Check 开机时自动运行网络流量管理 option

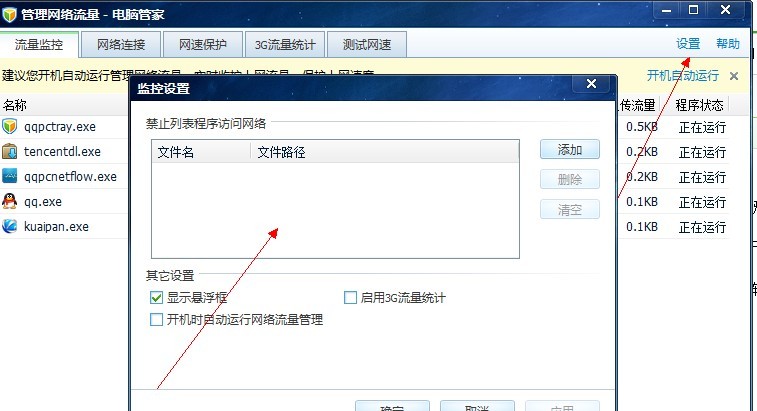(x=156, y=319)
